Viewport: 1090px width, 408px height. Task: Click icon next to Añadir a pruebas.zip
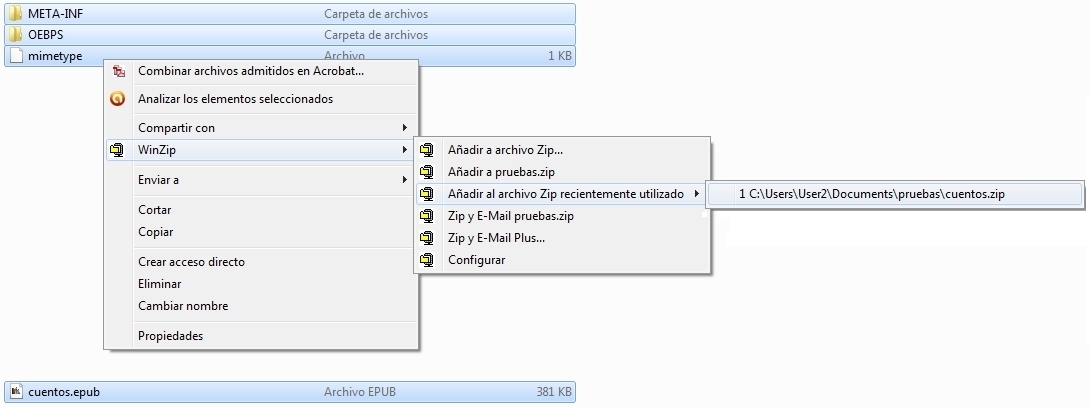(x=427, y=172)
